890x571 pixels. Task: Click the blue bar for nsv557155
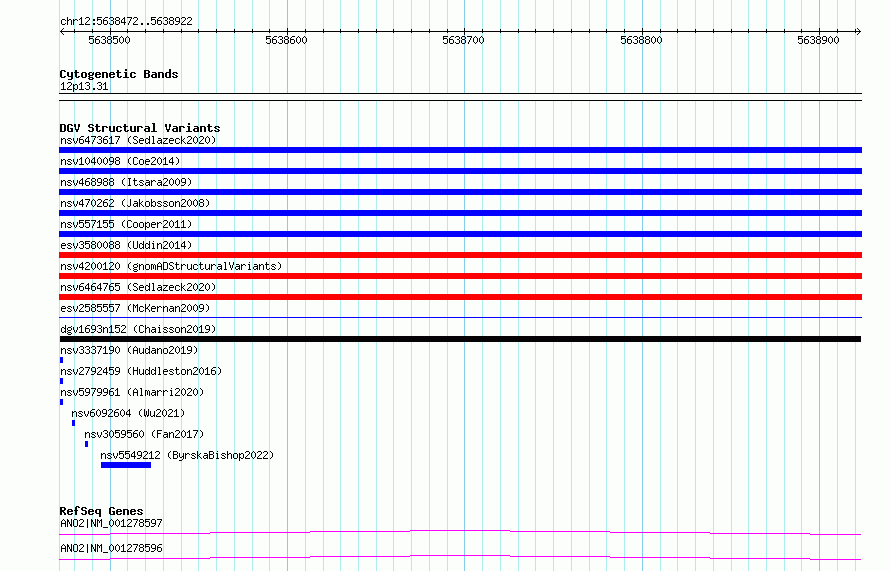click(460, 234)
